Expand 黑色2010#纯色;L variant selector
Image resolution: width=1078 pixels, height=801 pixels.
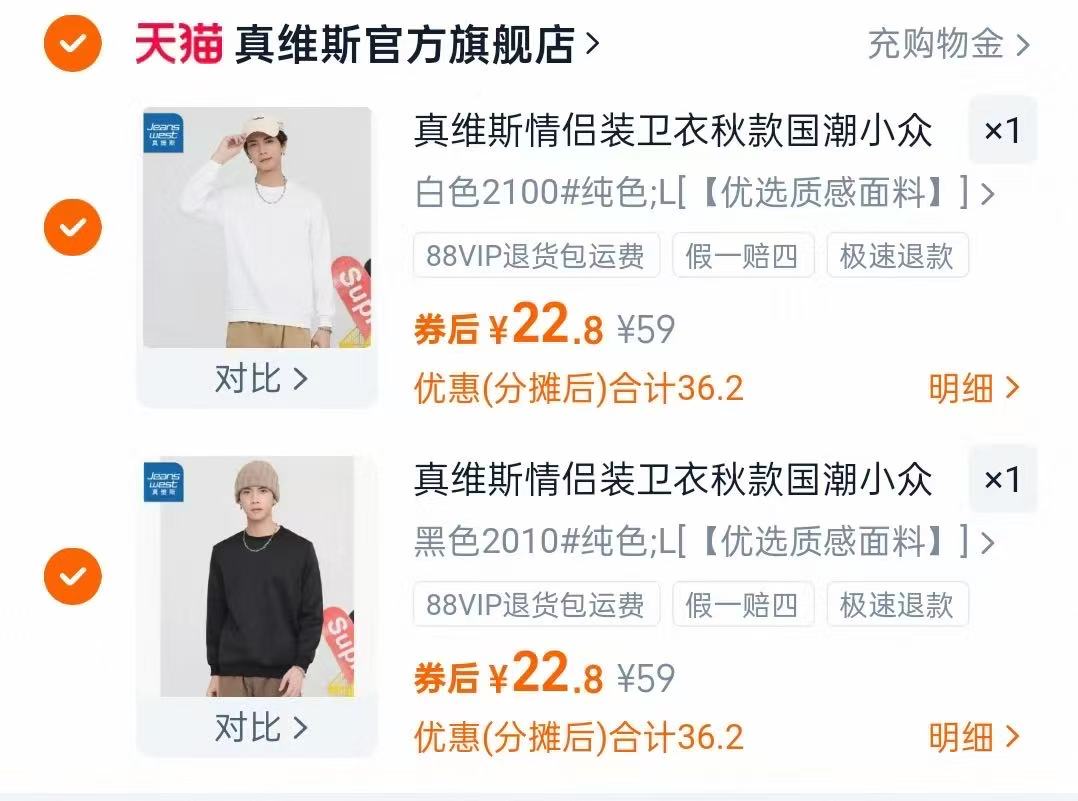click(x=704, y=541)
